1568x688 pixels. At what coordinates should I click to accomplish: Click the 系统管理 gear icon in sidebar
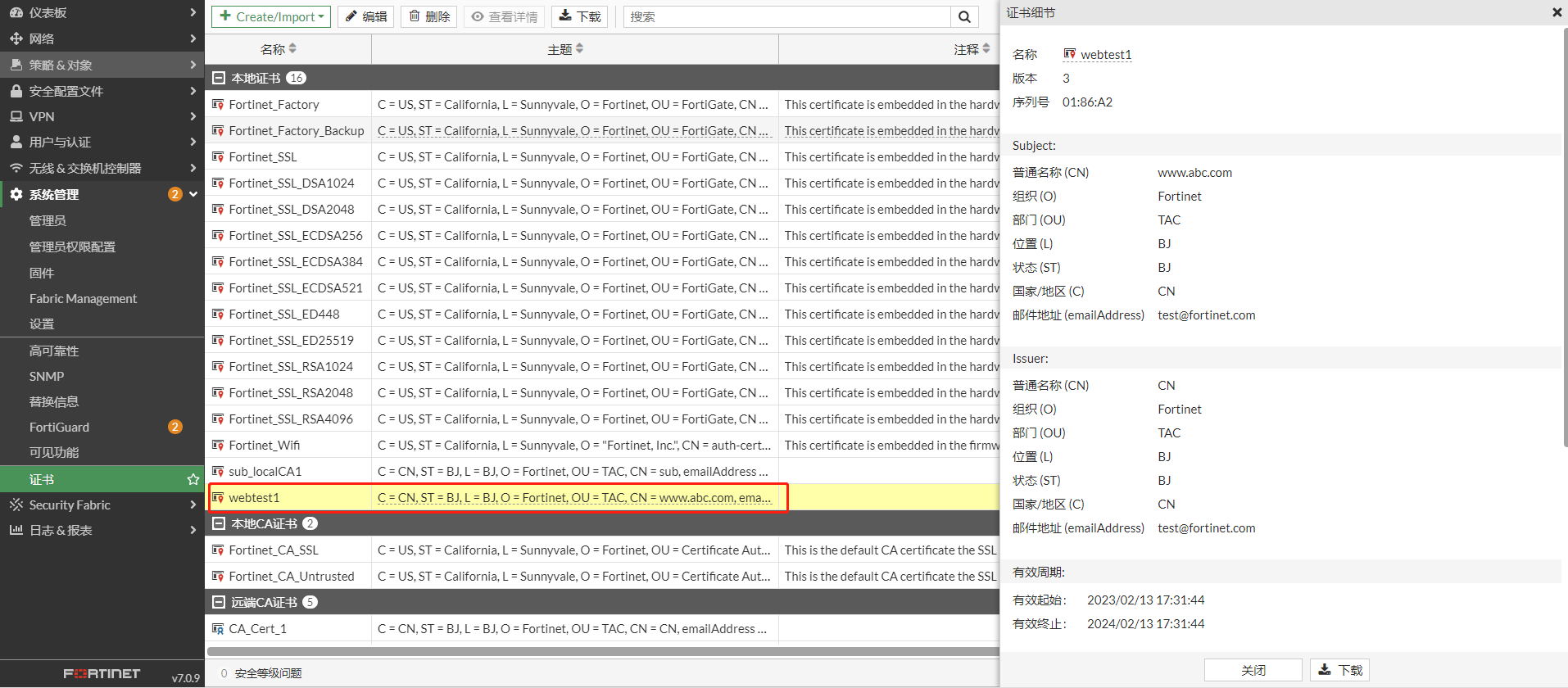[x=16, y=194]
